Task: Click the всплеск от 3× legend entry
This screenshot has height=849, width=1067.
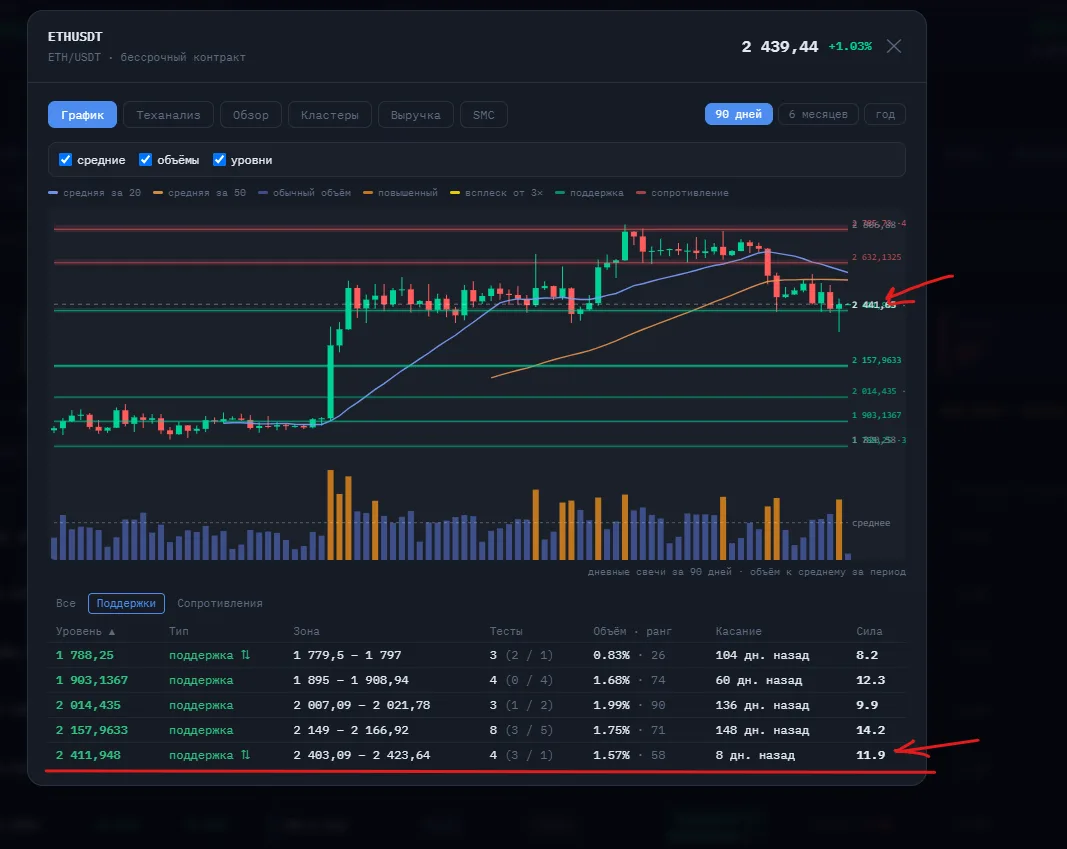Action: [497, 193]
